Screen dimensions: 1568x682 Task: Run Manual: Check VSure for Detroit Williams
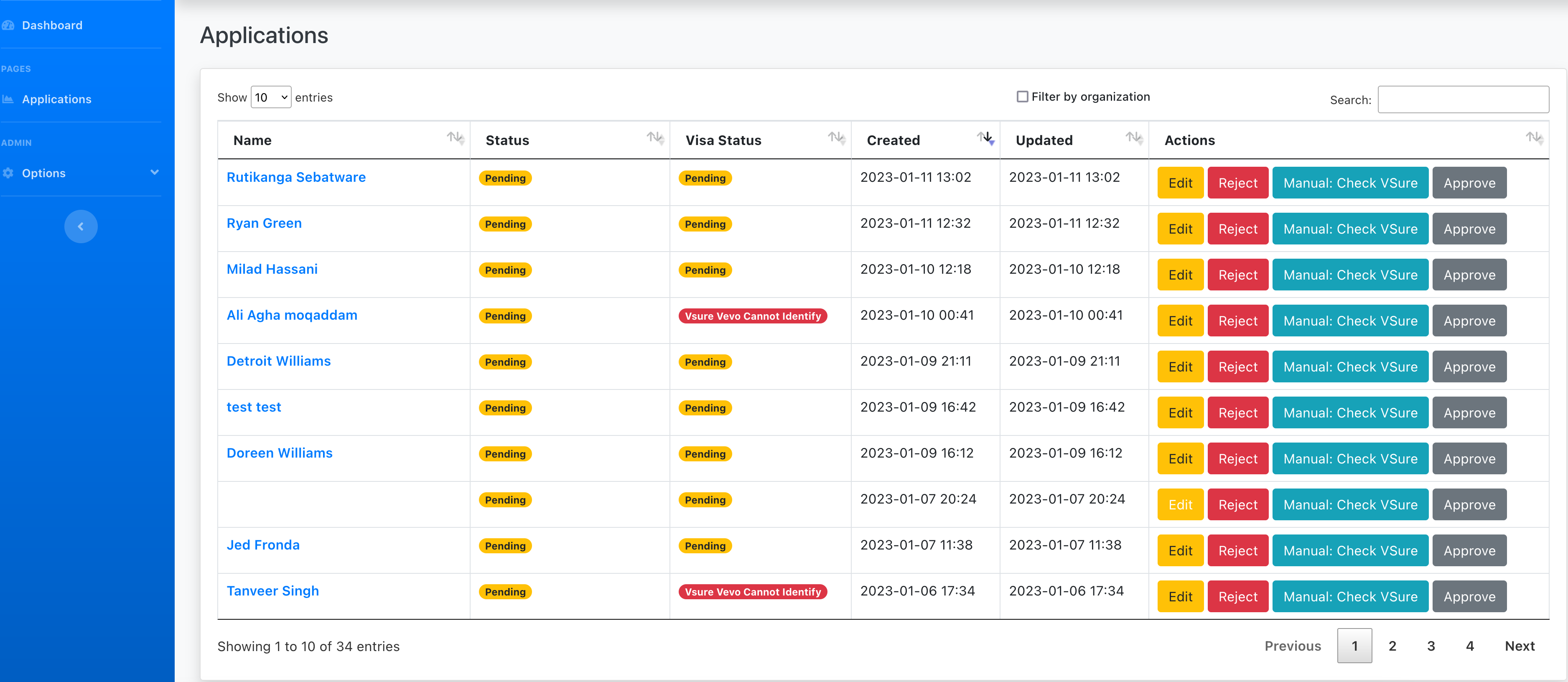point(1350,366)
